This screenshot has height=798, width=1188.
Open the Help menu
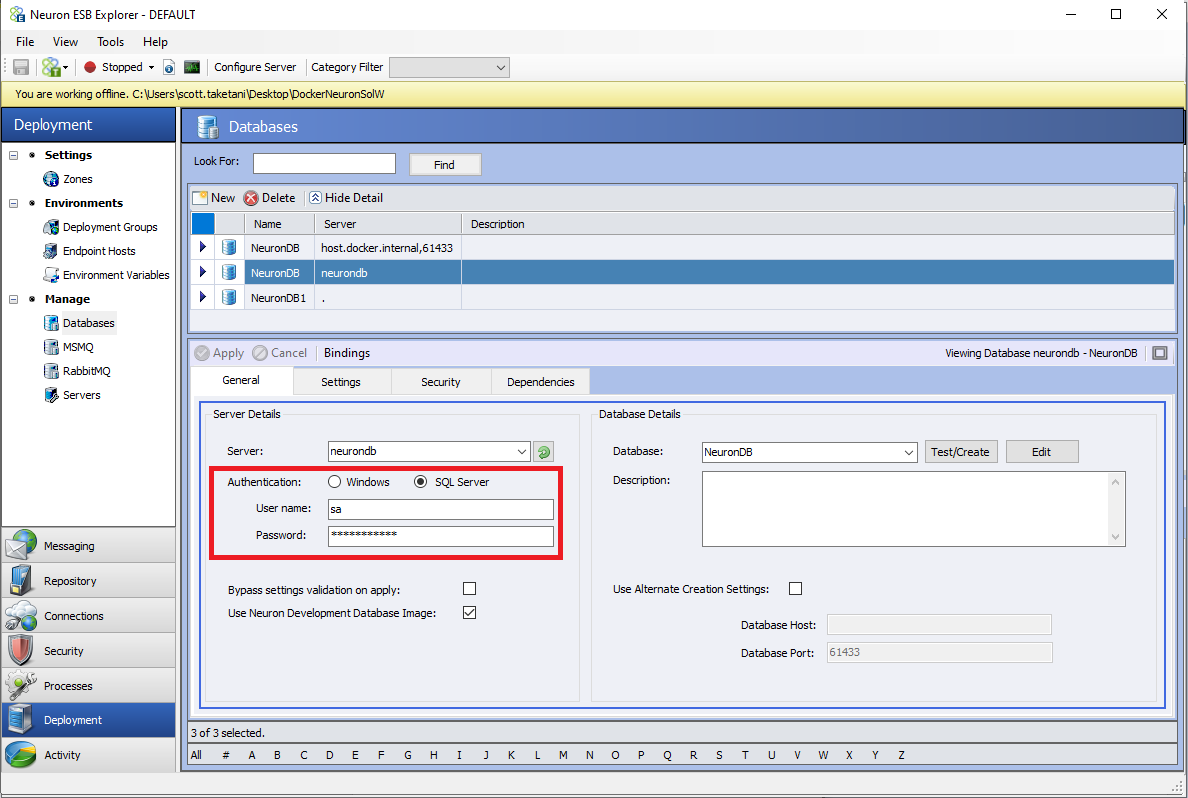coord(155,42)
